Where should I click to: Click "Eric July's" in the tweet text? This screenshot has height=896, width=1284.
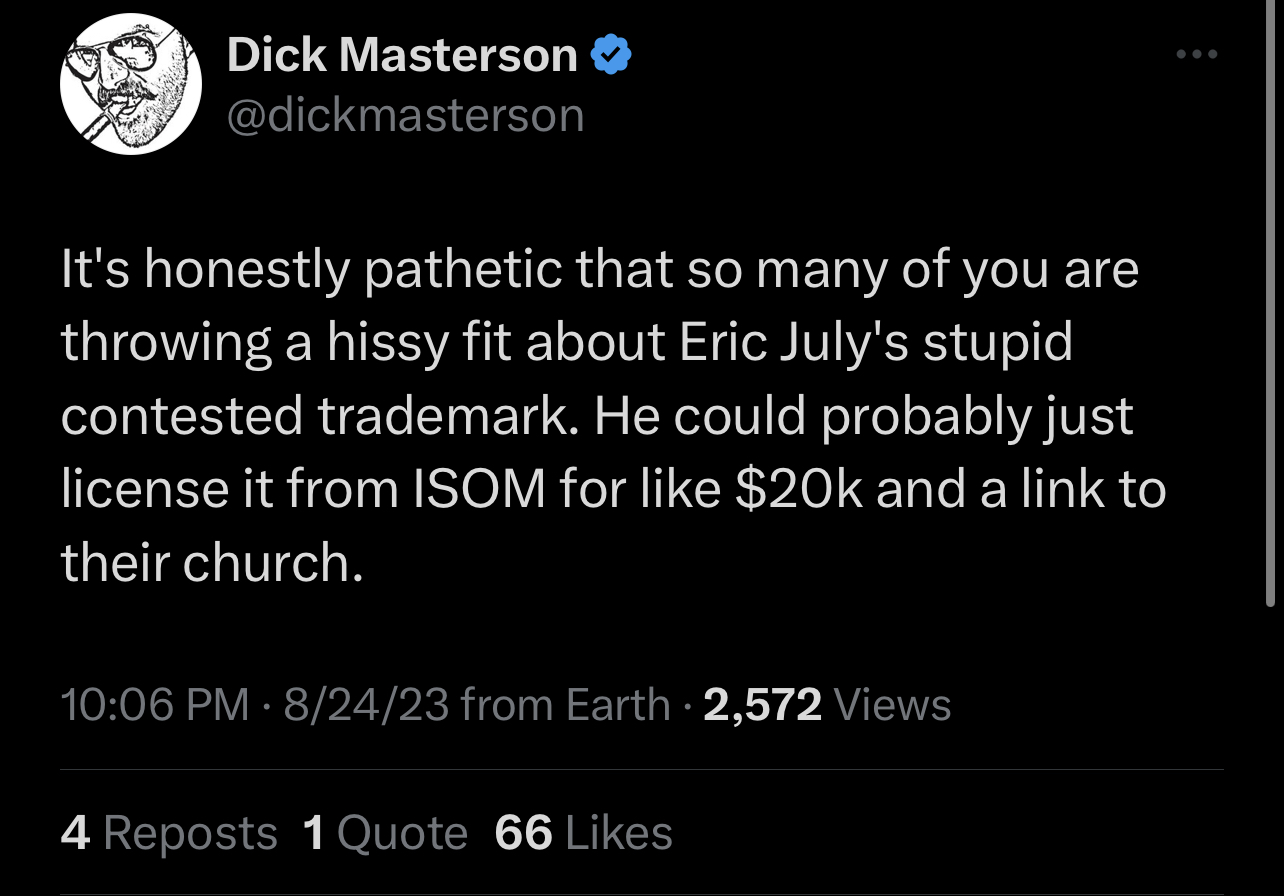(794, 343)
